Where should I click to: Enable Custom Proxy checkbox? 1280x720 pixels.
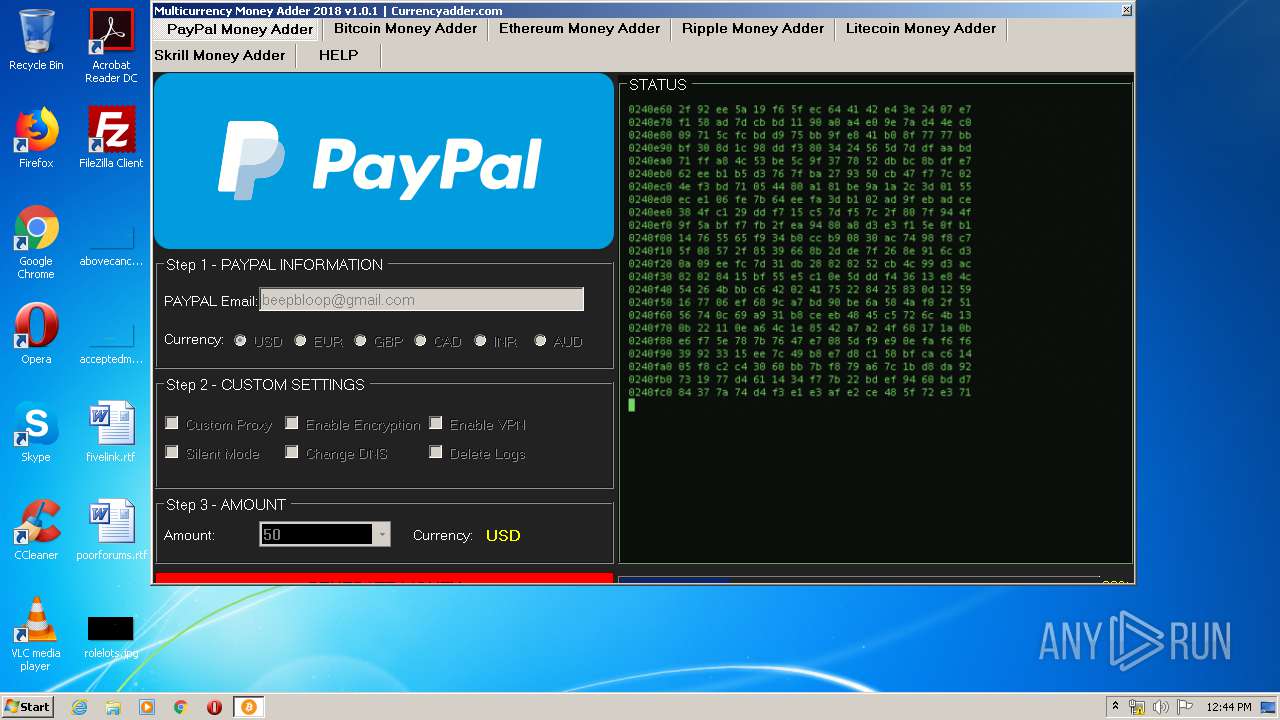tap(172, 424)
